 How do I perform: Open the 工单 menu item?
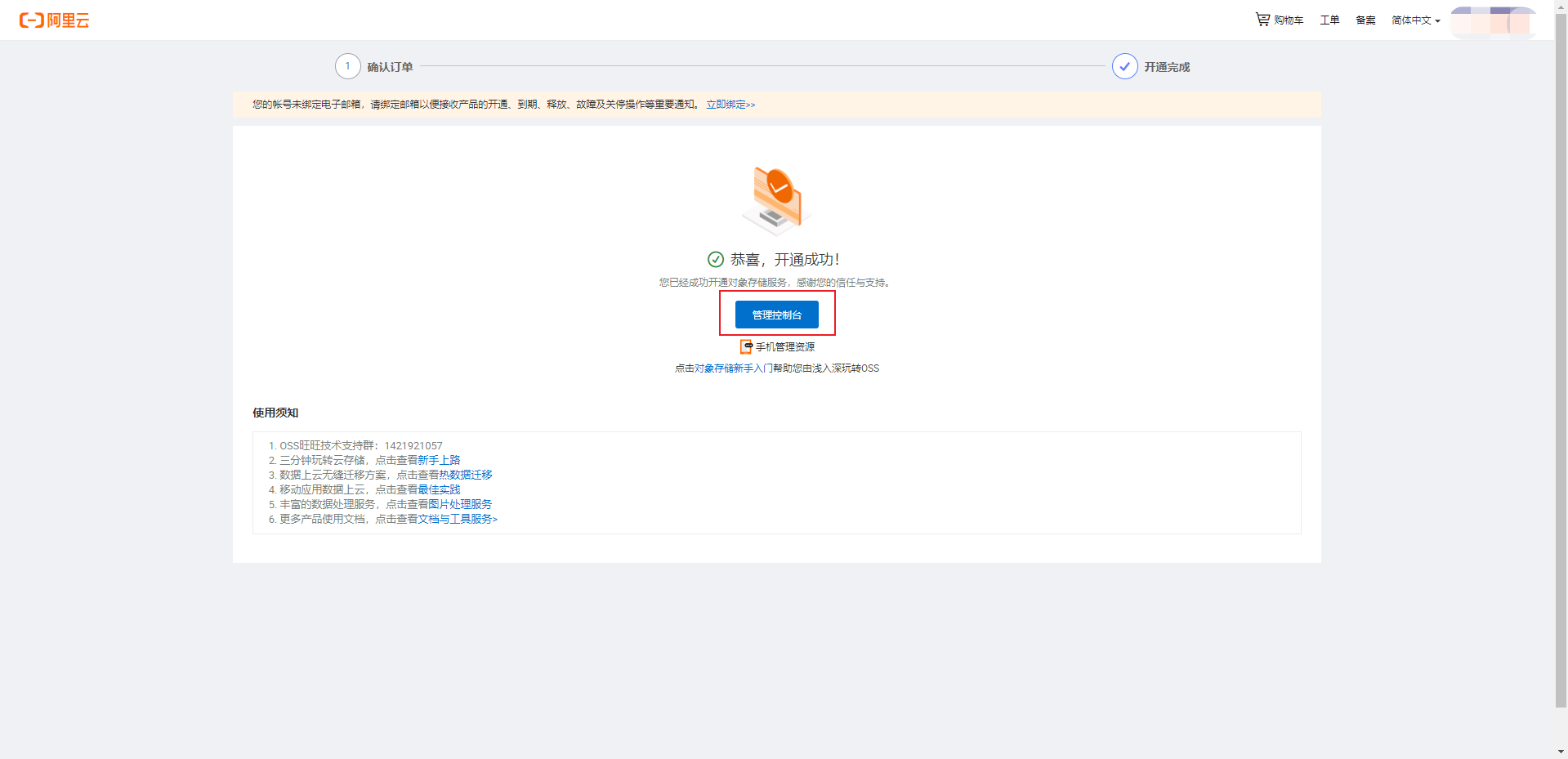pyautogui.click(x=1329, y=20)
